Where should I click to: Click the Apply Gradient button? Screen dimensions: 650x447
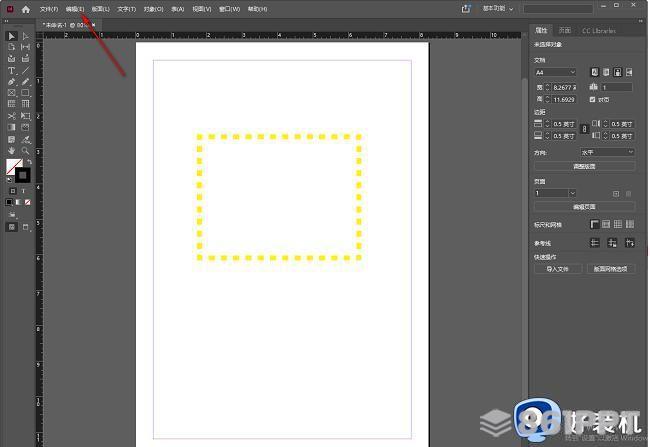click(x=18, y=202)
